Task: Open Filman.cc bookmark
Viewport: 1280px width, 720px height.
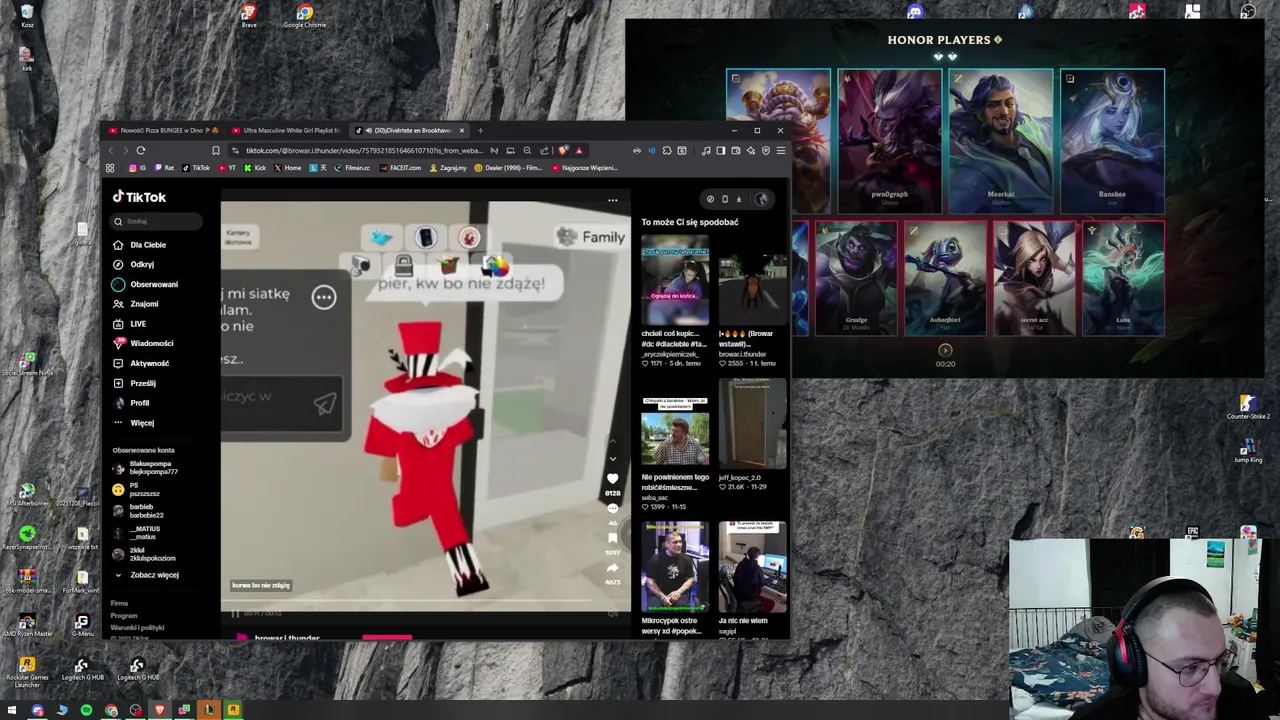Action: tap(351, 168)
